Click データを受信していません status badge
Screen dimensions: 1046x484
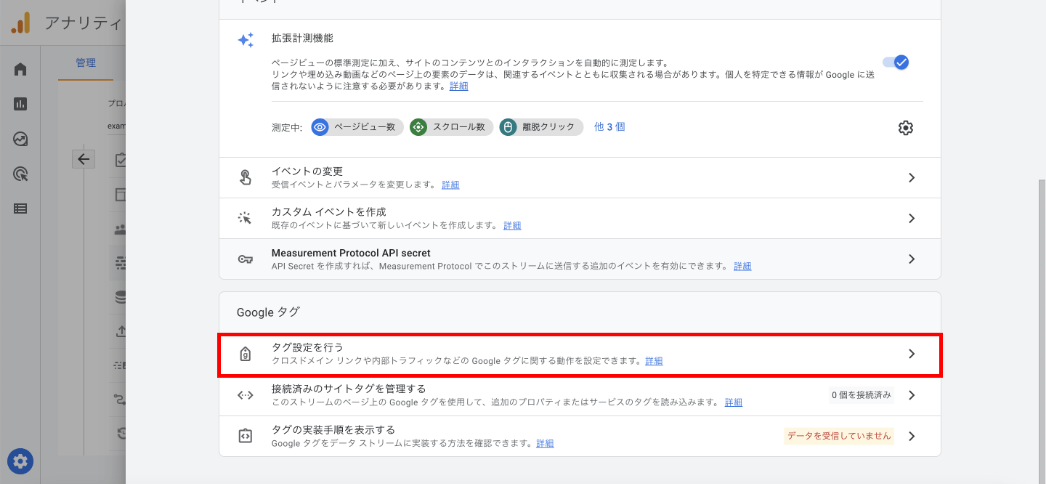tap(839, 436)
